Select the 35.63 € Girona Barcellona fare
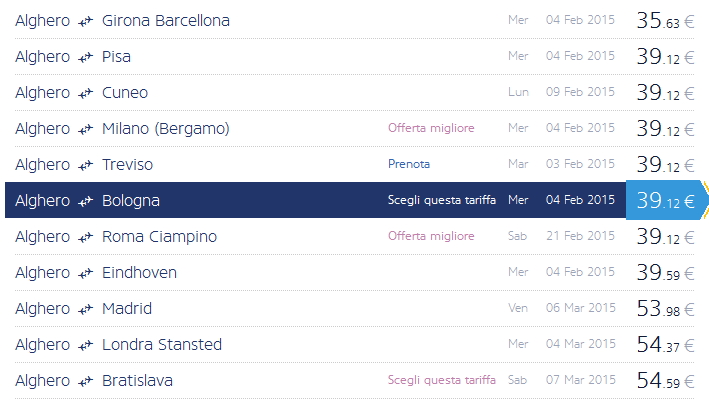 coord(665,21)
